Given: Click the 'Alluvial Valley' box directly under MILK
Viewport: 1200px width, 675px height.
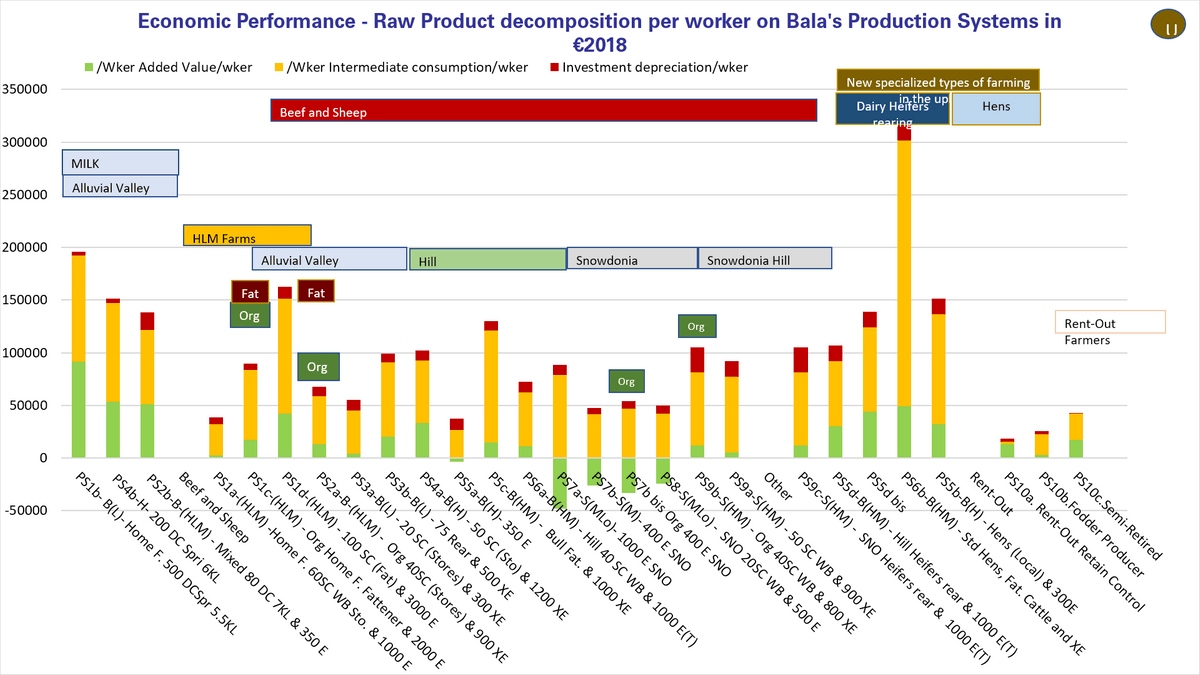Looking at the screenshot, I should 120,186.
